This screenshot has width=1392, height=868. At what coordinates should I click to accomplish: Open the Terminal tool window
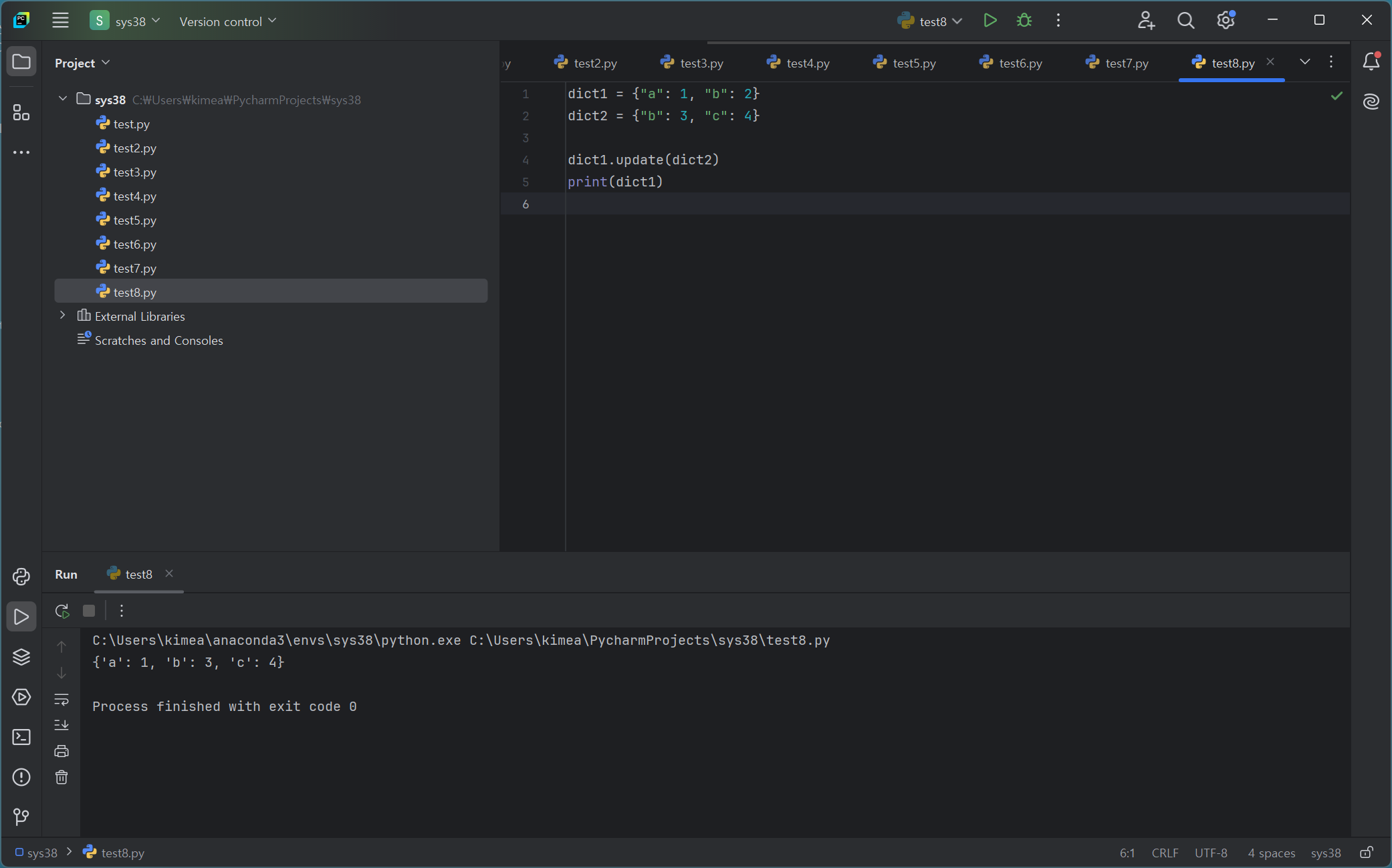pos(21,737)
